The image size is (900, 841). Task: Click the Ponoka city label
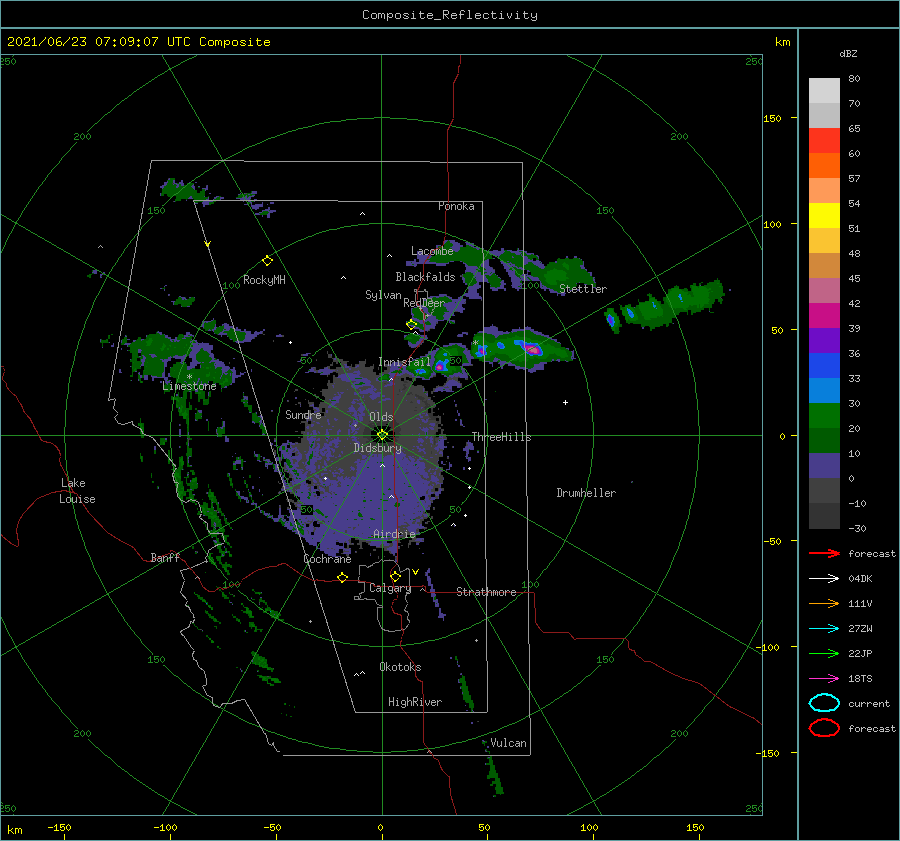(456, 206)
